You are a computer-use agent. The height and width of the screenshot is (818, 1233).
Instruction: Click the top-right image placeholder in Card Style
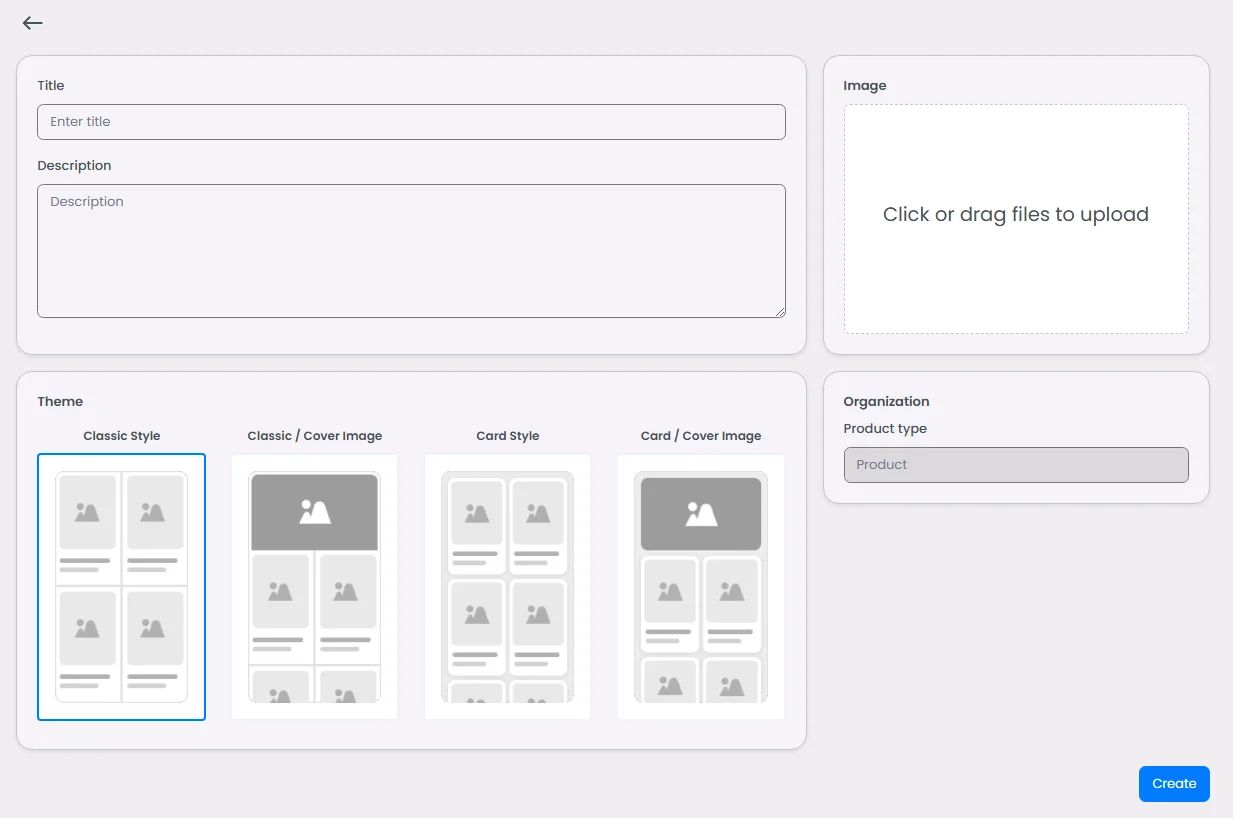(x=538, y=514)
